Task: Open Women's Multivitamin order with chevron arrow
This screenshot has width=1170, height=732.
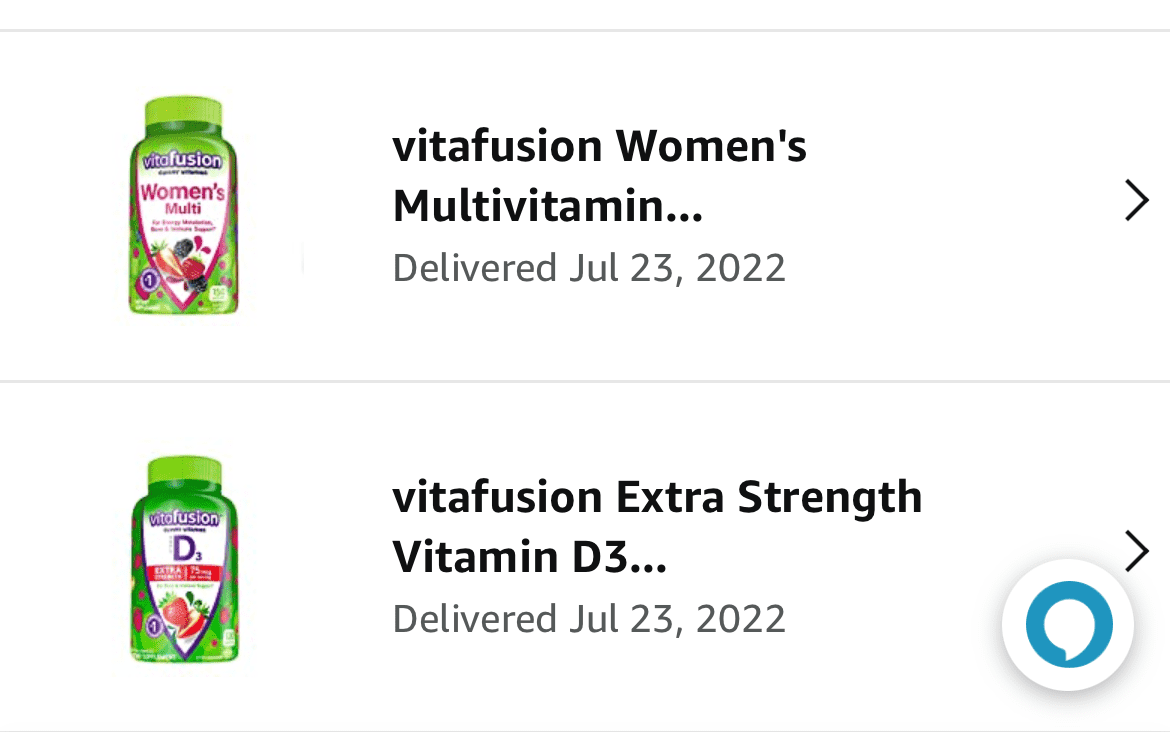Action: 1136,200
